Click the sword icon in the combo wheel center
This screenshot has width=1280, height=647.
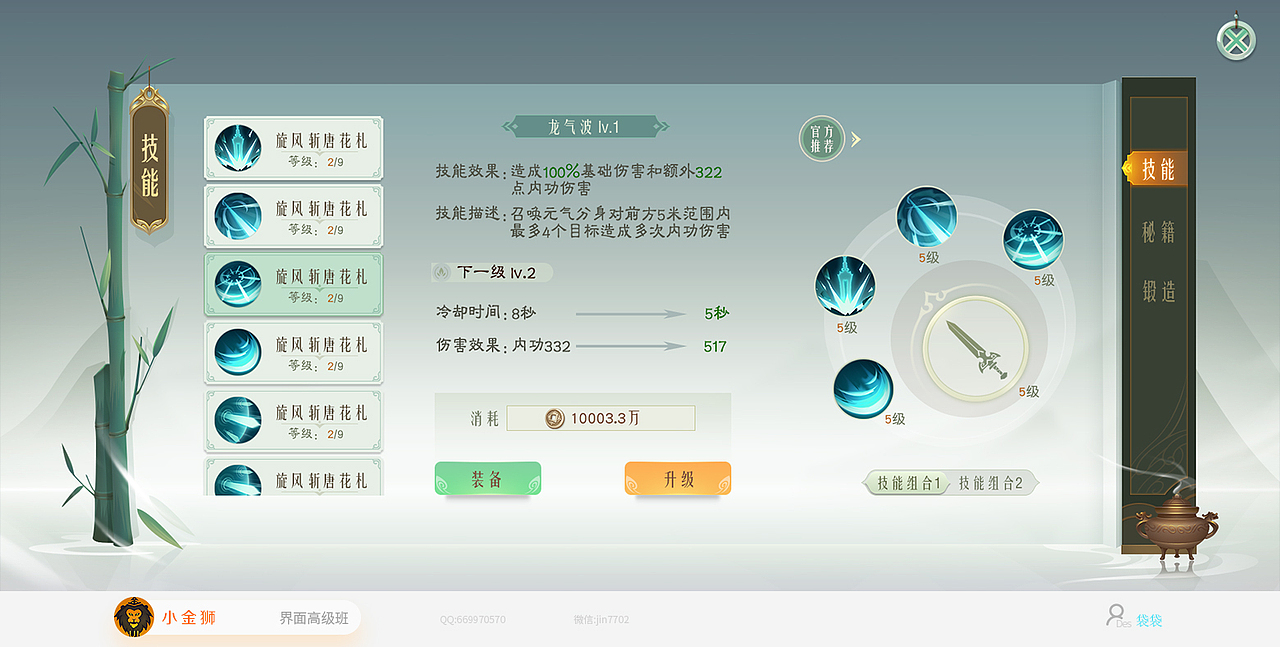[973, 350]
